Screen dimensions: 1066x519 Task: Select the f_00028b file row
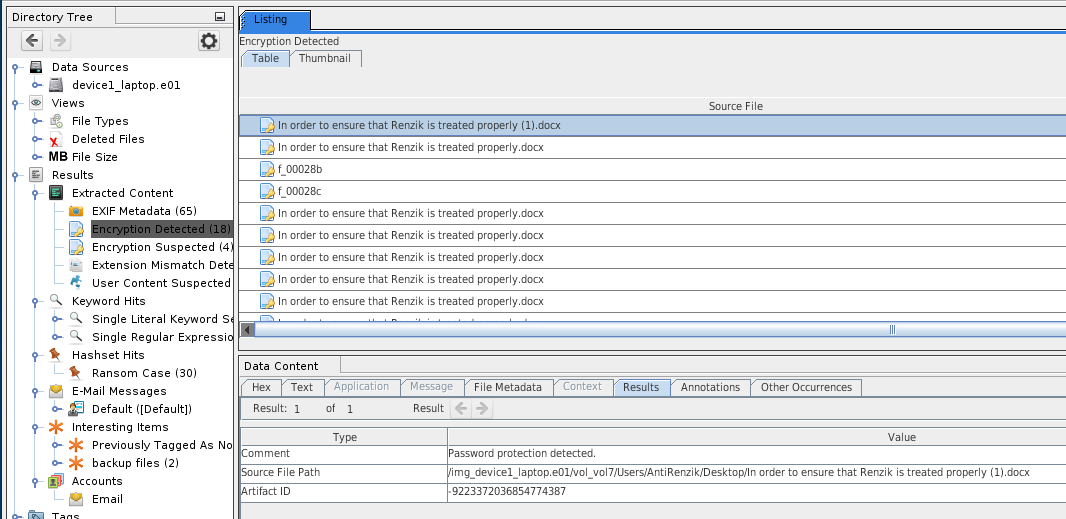coord(300,169)
